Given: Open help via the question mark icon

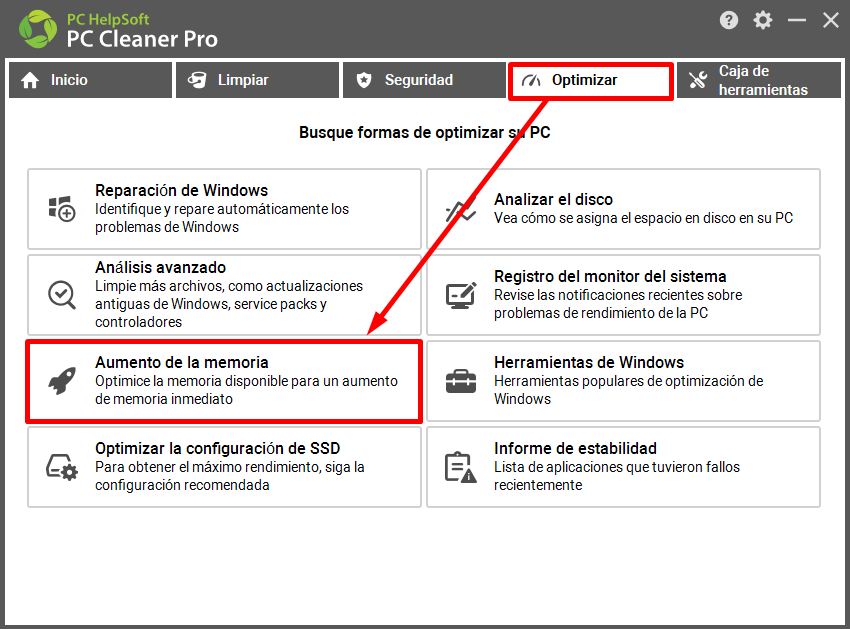Looking at the screenshot, I should click(729, 21).
